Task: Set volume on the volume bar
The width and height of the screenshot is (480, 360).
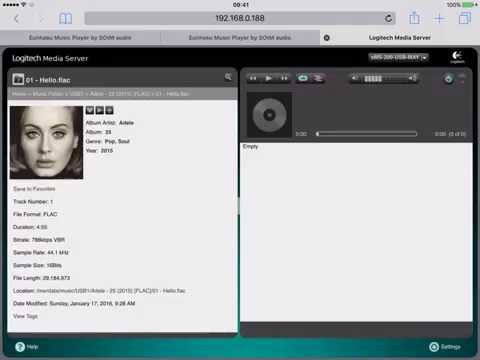Action: 385,79
